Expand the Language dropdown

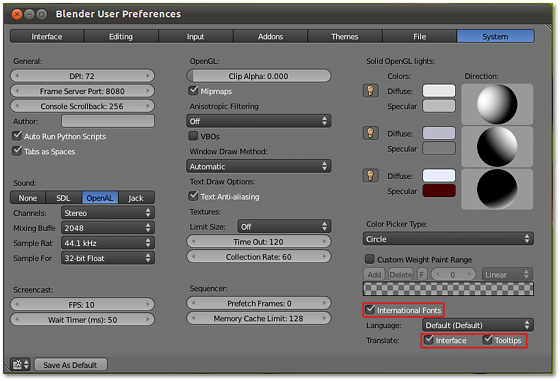[x=478, y=325]
